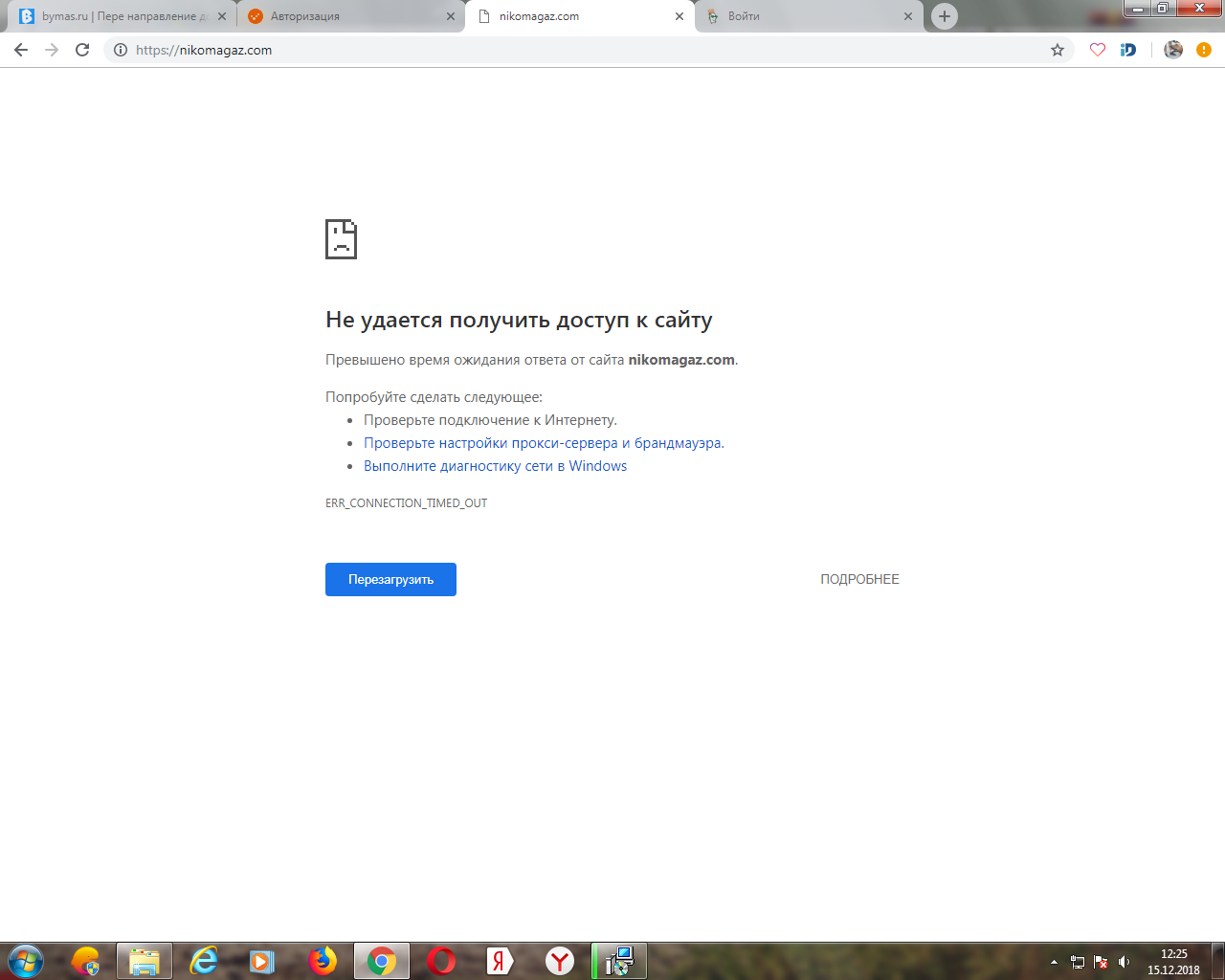Click the browser back arrow

pyautogui.click(x=21, y=50)
